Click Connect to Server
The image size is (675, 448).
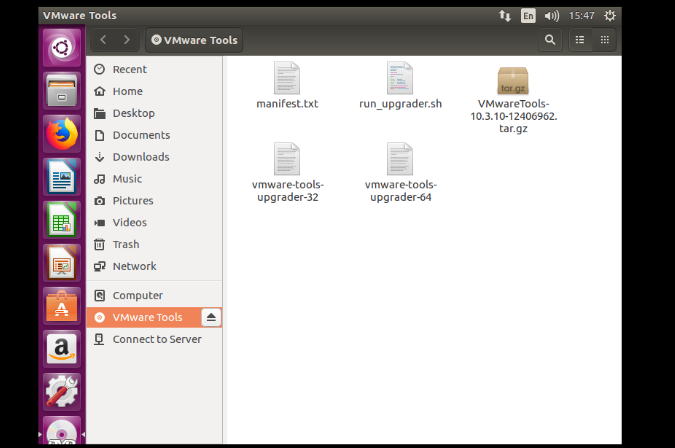point(154,340)
